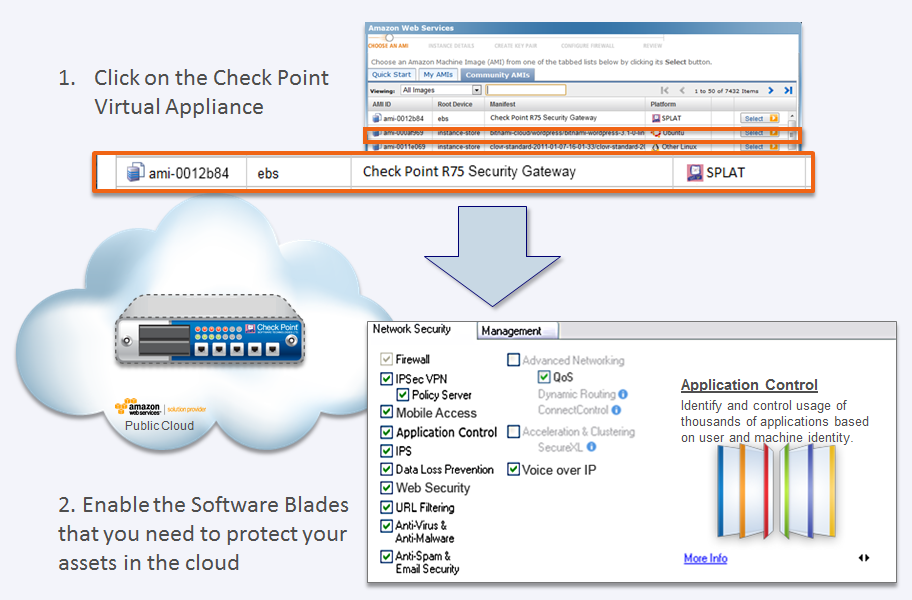Click the Create Key Pair wizard step
This screenshot has height=600, width=912.
(x=515, y=46)
